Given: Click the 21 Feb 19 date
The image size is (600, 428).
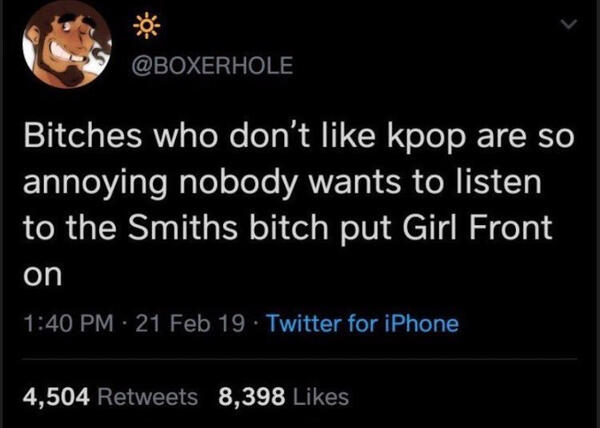Looking at the screenshot, I should (190, 324).
